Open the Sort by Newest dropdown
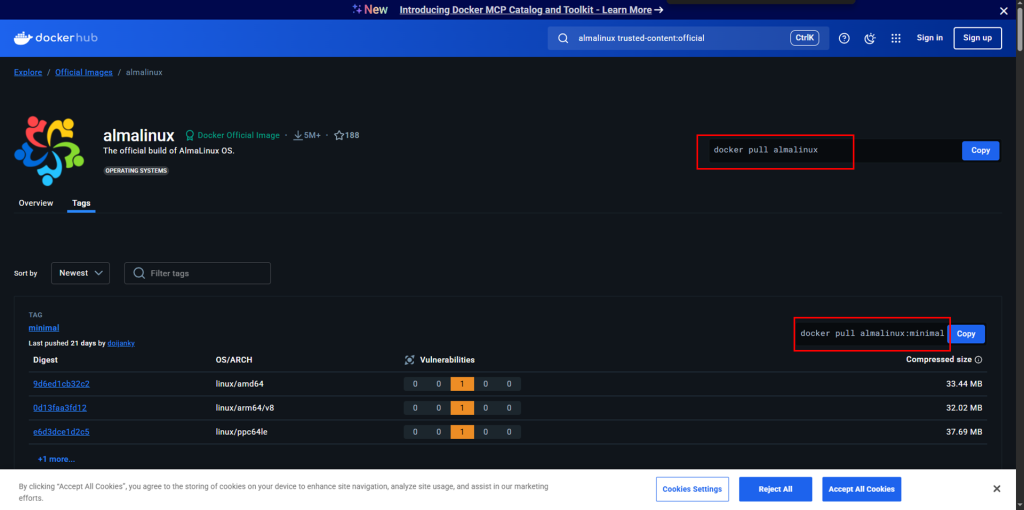Viewport: 1024px width, 510px height. coord(80,273)
